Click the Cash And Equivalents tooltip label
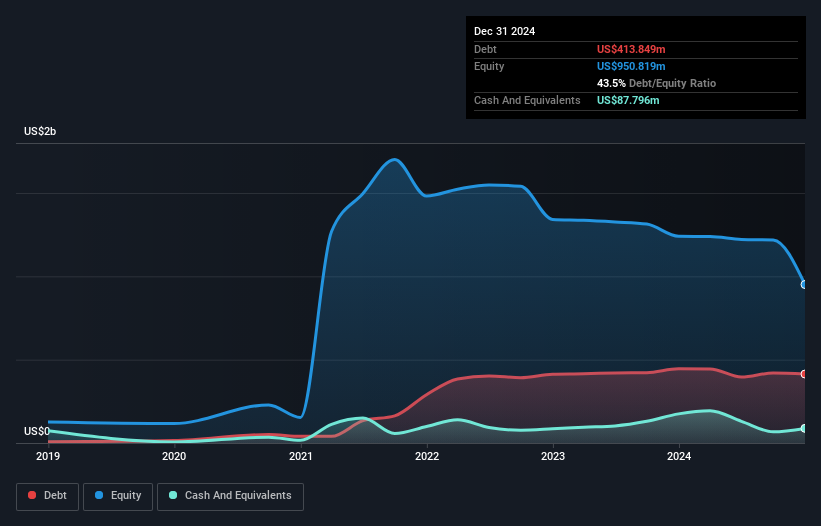821x526 pixels. pos(527,100)
